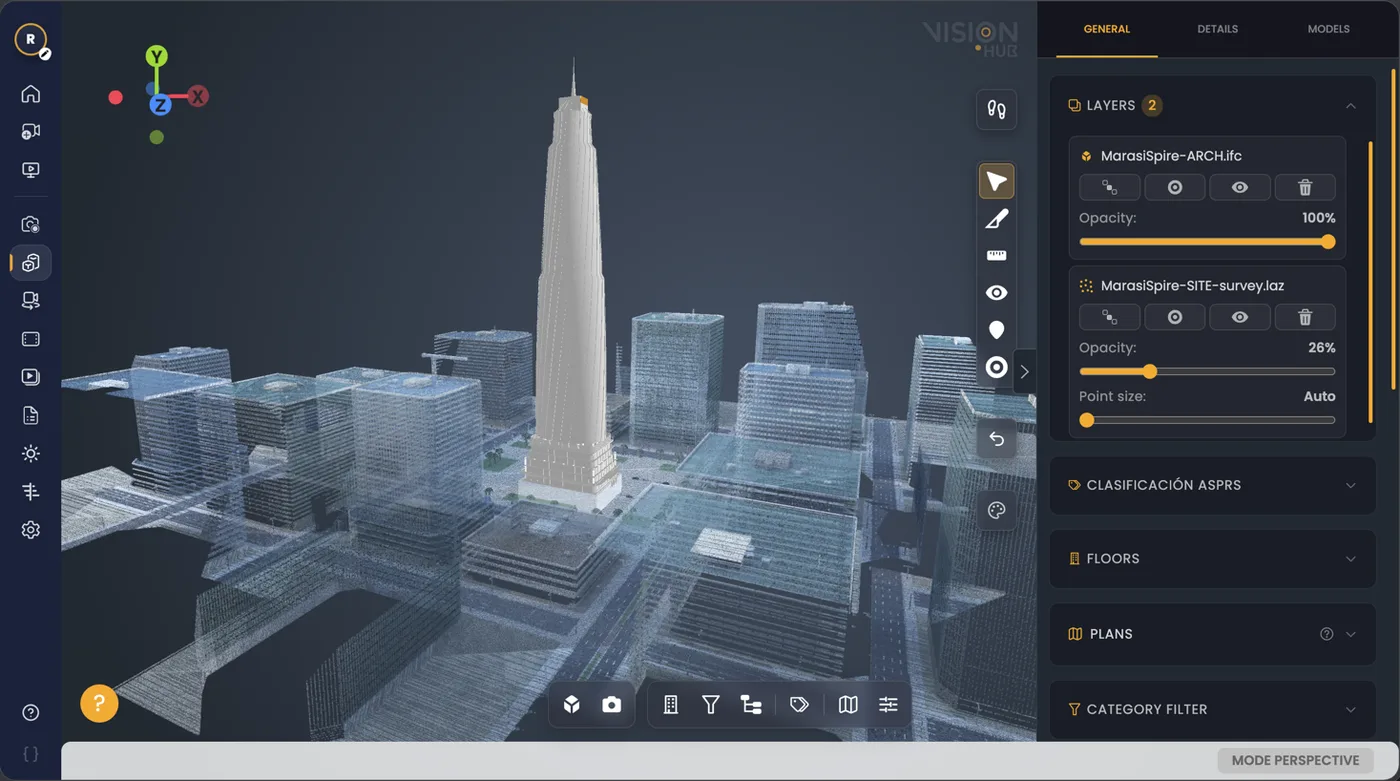Image resolution: width=1400 pixels, height=781 pixels.
Task: Click the 3D cube view icon in bottom toolbar
Action: [572, 705]
